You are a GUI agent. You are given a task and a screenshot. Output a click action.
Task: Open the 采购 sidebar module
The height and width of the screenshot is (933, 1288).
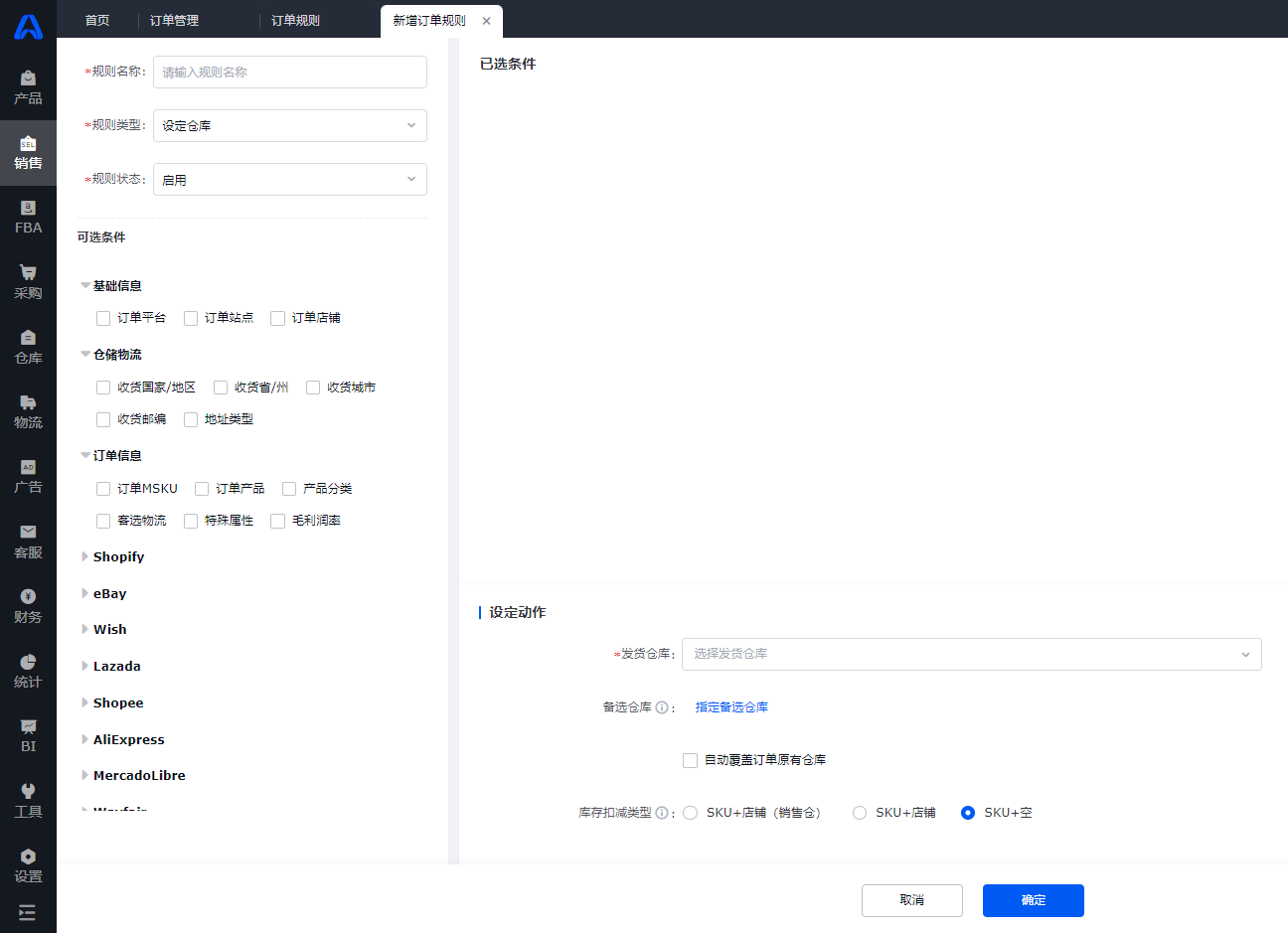point(28,282)
